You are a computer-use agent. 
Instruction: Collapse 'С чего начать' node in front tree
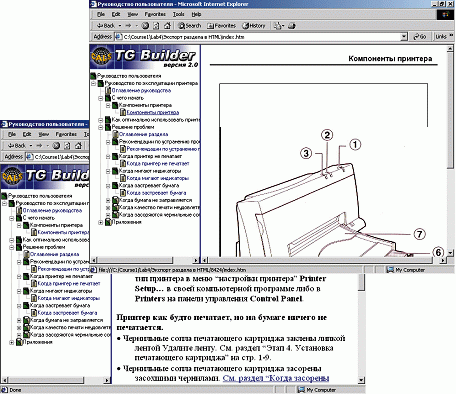click(101, 98)
